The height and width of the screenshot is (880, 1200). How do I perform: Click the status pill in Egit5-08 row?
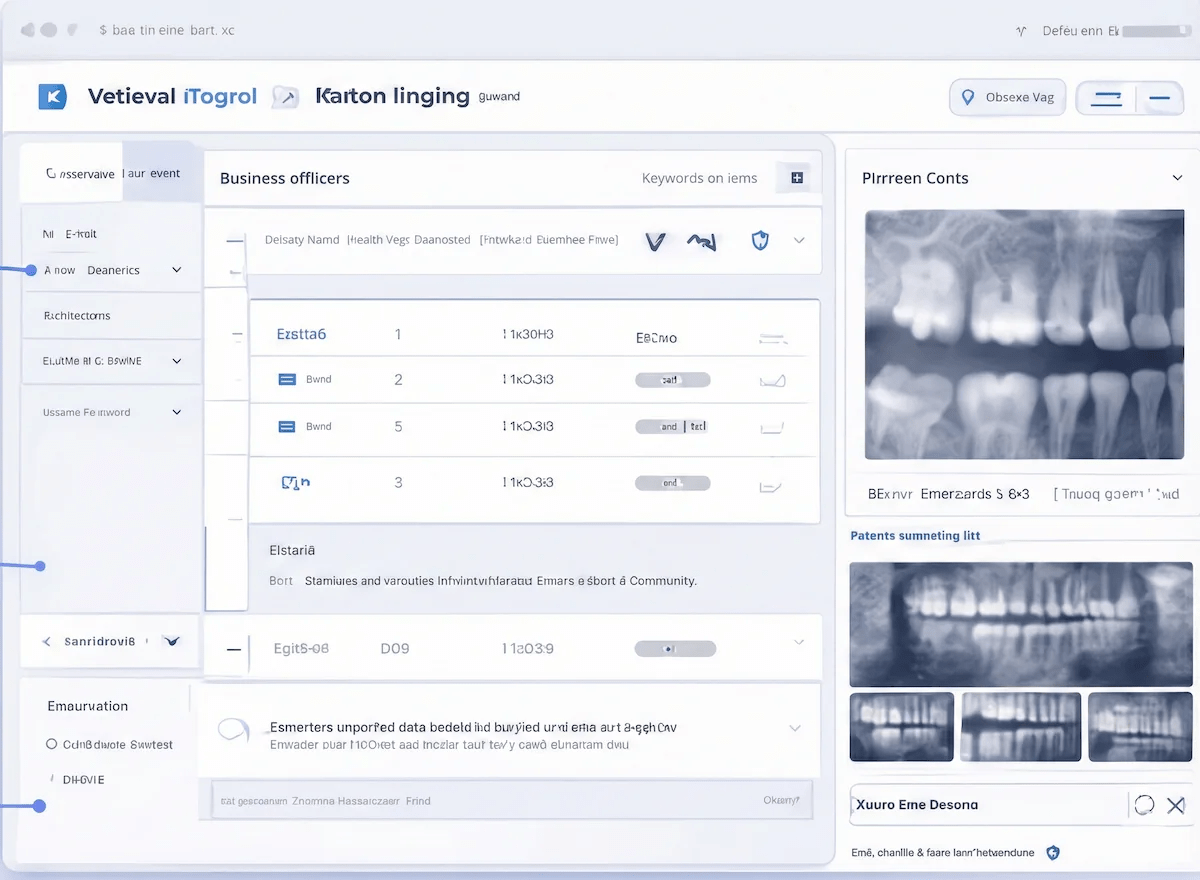[675, 649]
